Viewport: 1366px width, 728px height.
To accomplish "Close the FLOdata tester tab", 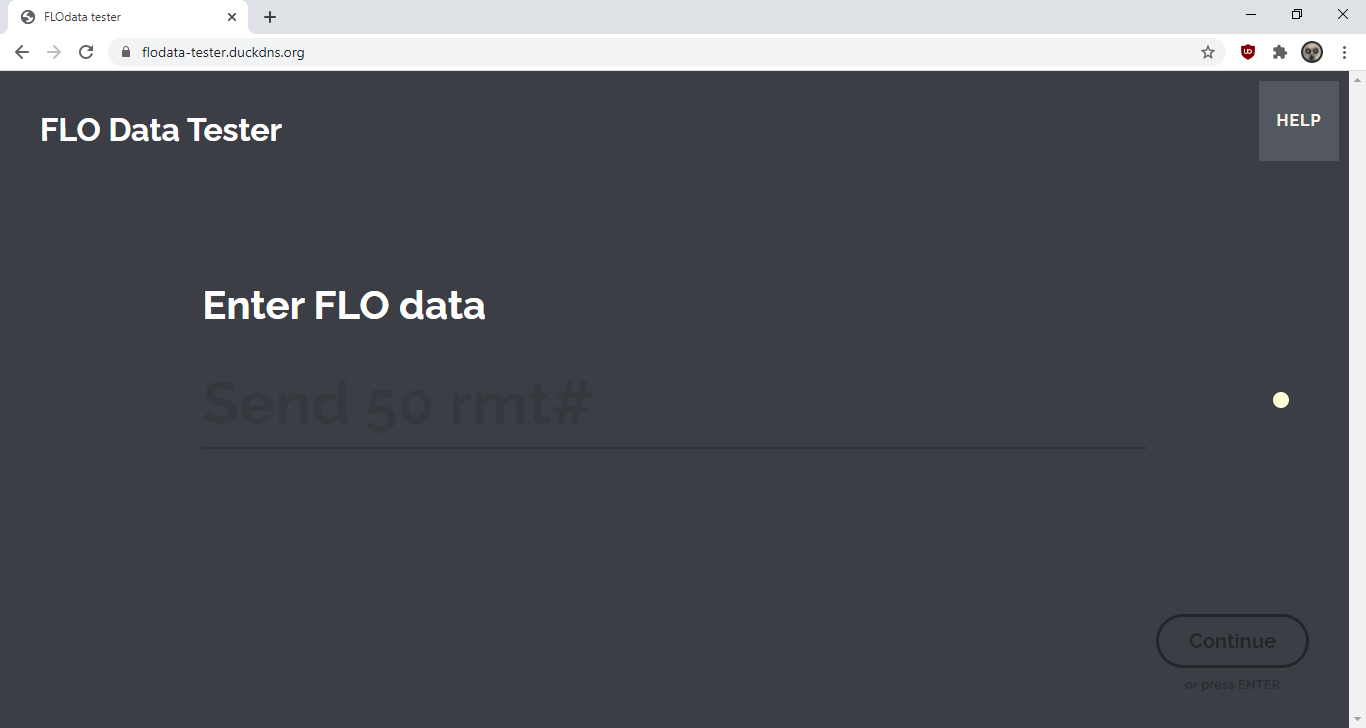I will [232, 17].
